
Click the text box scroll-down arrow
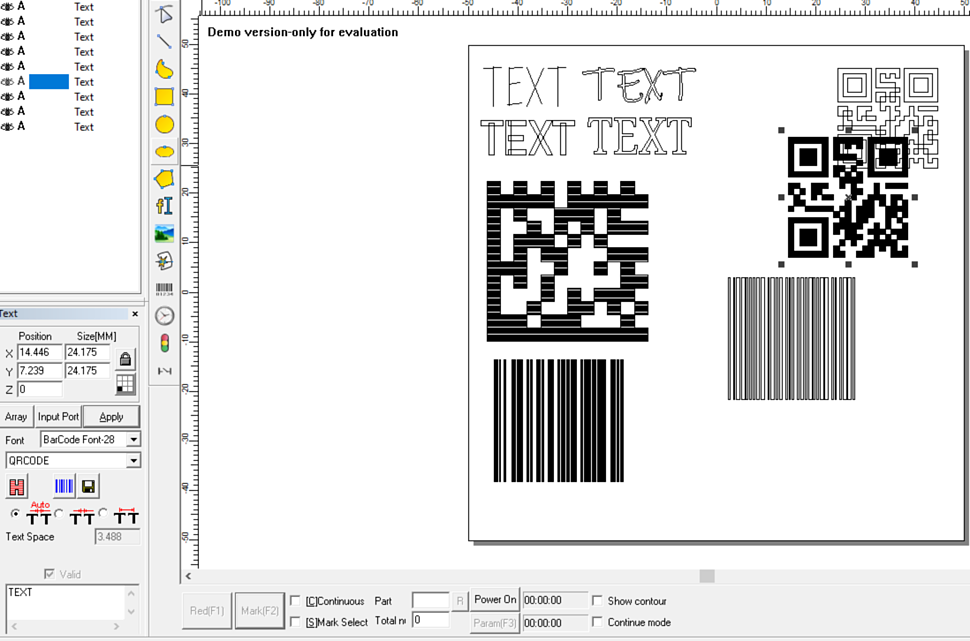(131, 612)
